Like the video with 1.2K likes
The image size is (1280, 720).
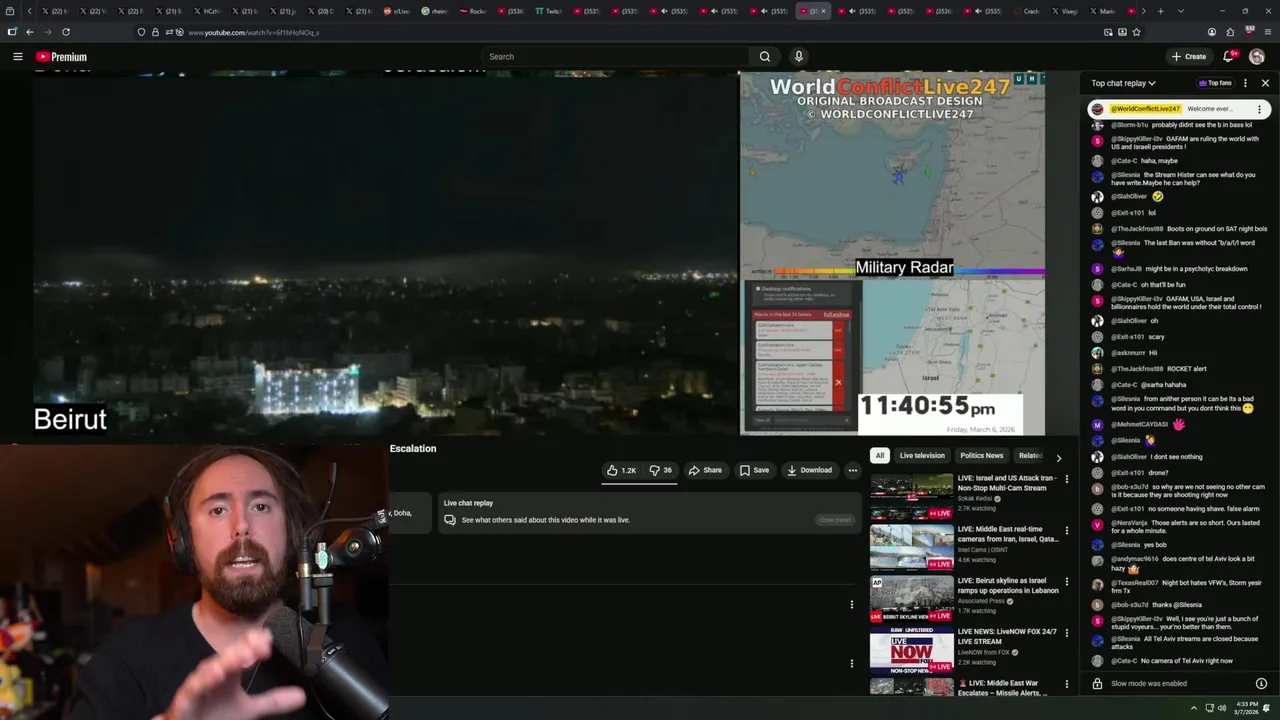pos(621,470)
